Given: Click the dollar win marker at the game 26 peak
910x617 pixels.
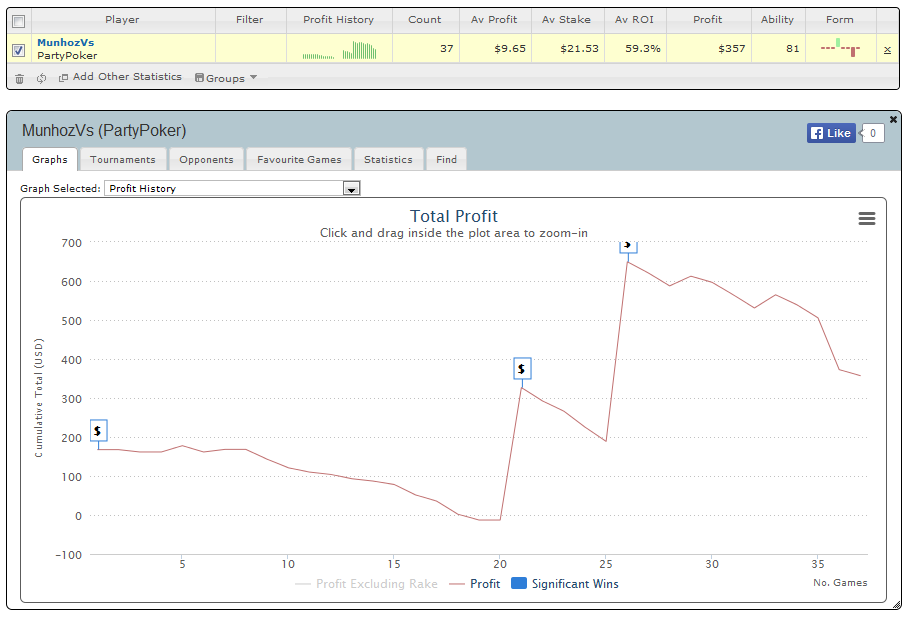Looking at the screenshot, I should [629, 247].
